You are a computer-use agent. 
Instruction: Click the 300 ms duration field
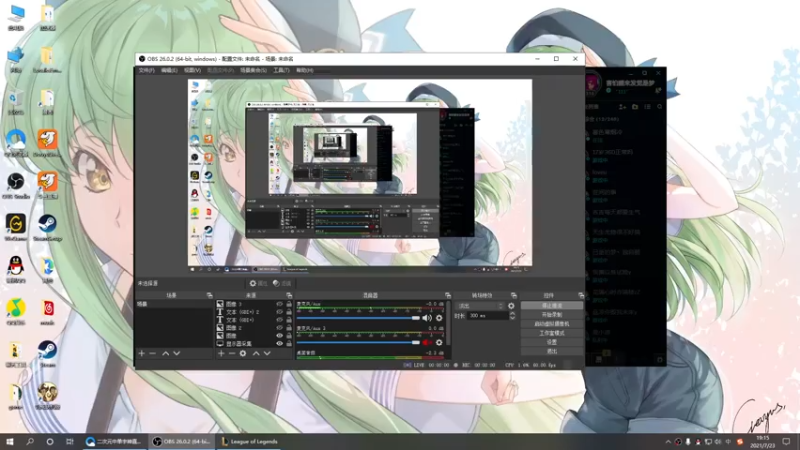[488, 316]
